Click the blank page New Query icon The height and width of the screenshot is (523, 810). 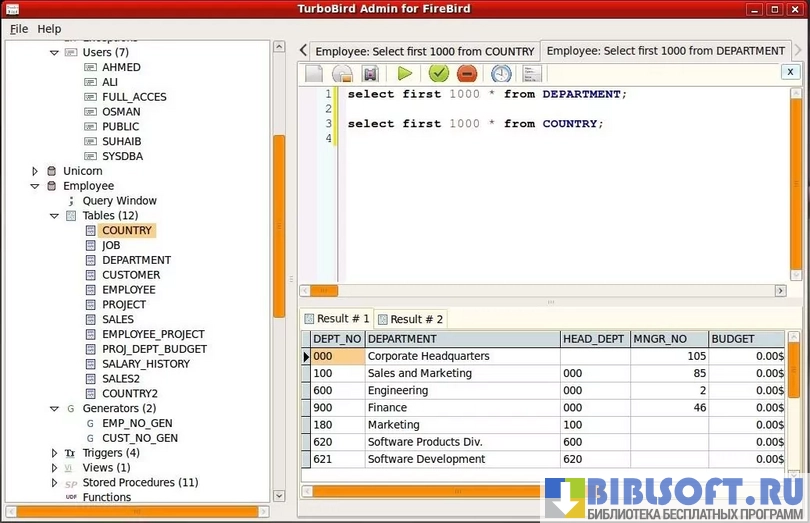(314, 73)
